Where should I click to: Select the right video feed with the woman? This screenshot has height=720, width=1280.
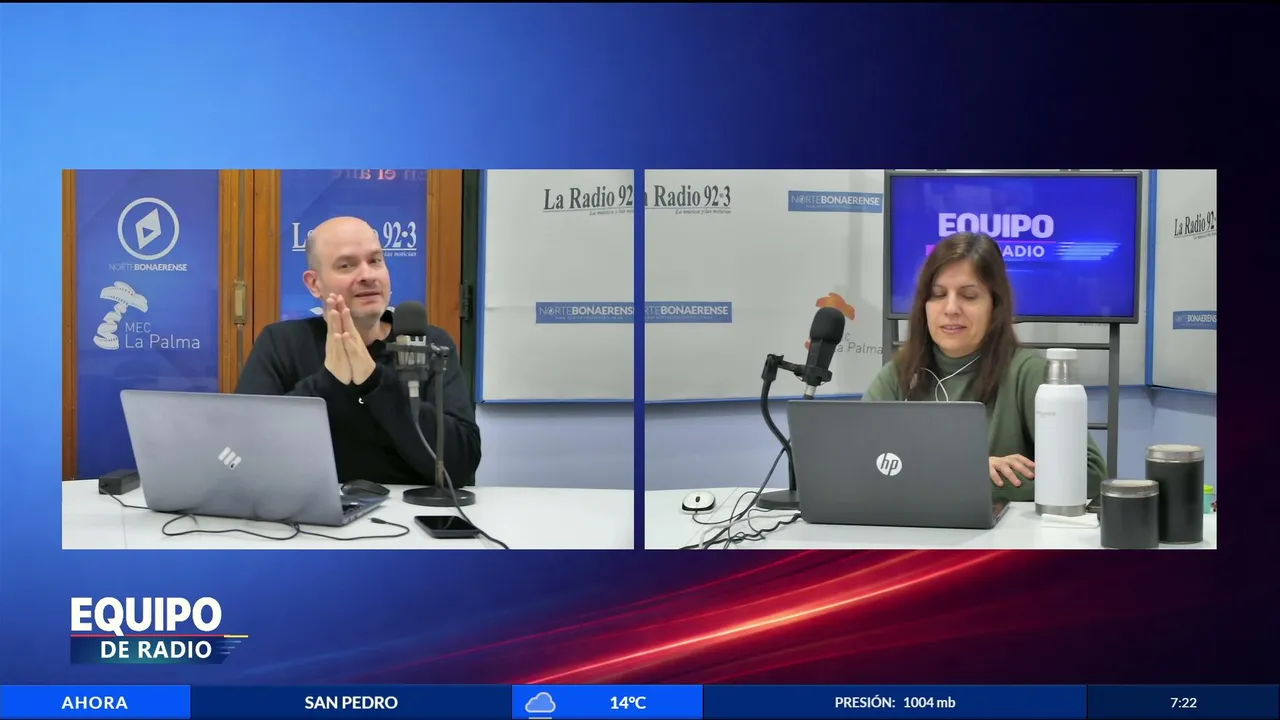pyautogui.click(x=930, y=359)
